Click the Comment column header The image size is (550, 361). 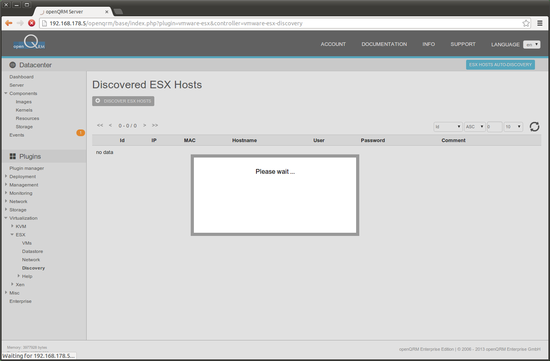[x=454, y=140]
